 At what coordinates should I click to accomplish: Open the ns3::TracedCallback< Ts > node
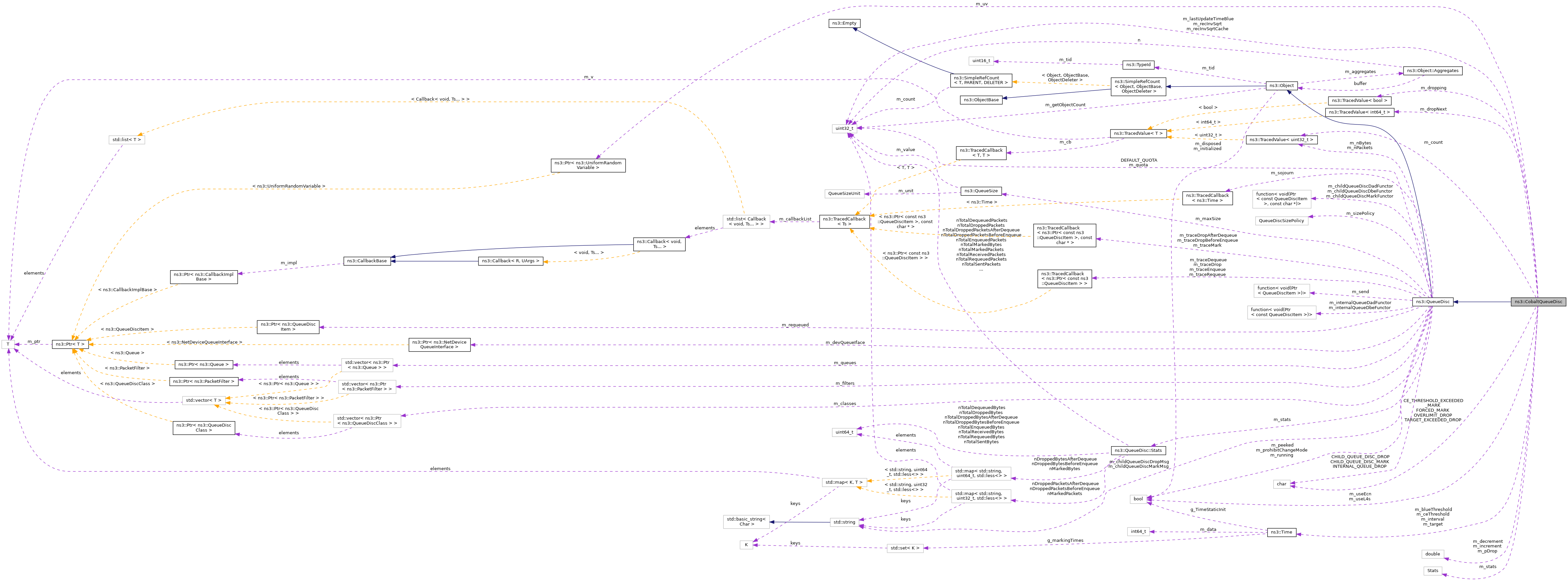pos(844,221)
